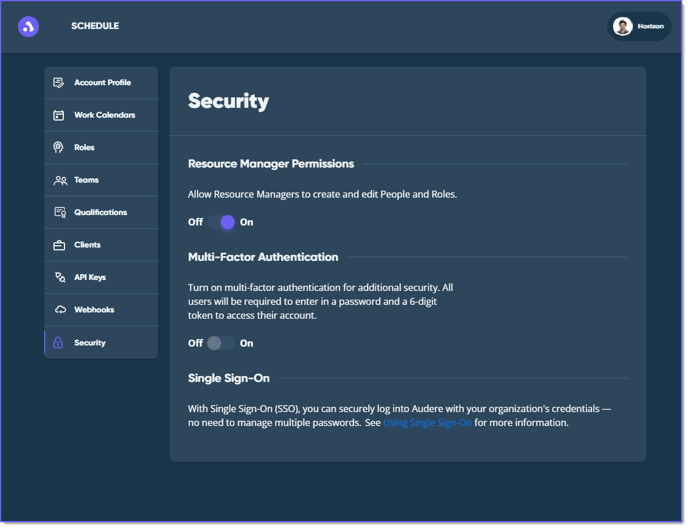
Task: Open the Horizon user account menu
Action: (639, 27)
